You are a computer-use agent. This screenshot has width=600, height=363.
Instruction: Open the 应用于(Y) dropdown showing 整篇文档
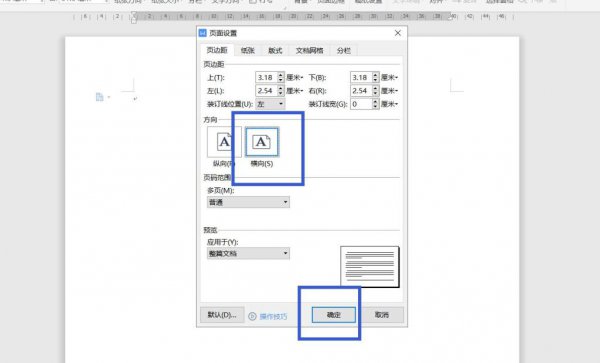click(248, 253)
